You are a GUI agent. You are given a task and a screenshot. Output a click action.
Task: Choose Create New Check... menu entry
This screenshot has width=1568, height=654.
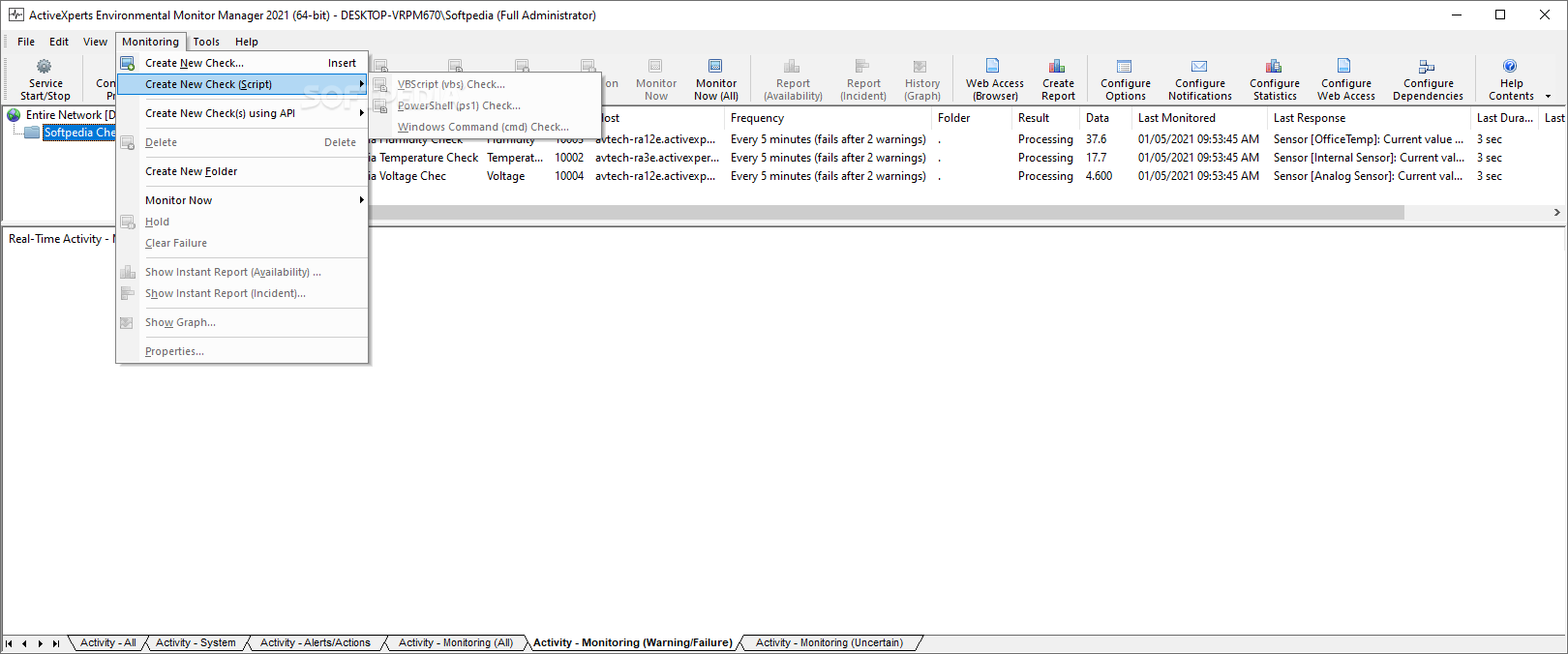coord(242,63)
